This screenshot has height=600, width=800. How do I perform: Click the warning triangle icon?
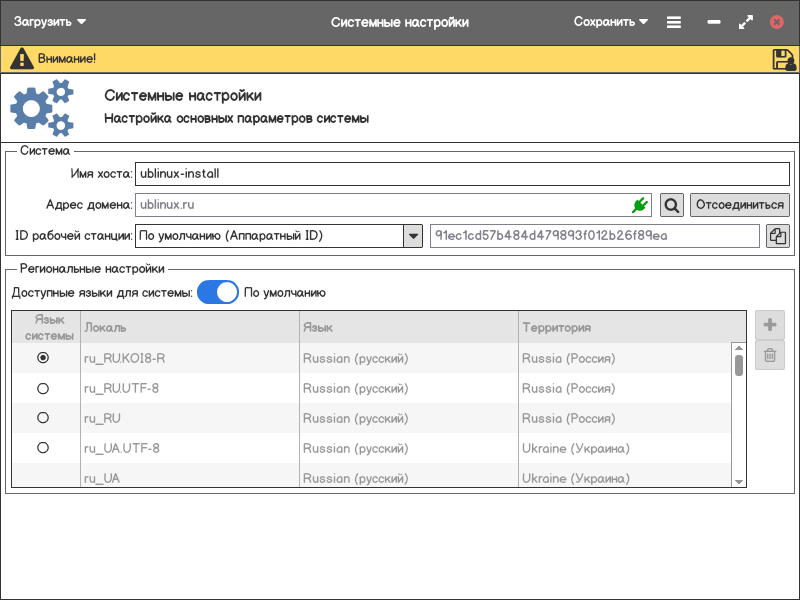click(x=21, y=59)
